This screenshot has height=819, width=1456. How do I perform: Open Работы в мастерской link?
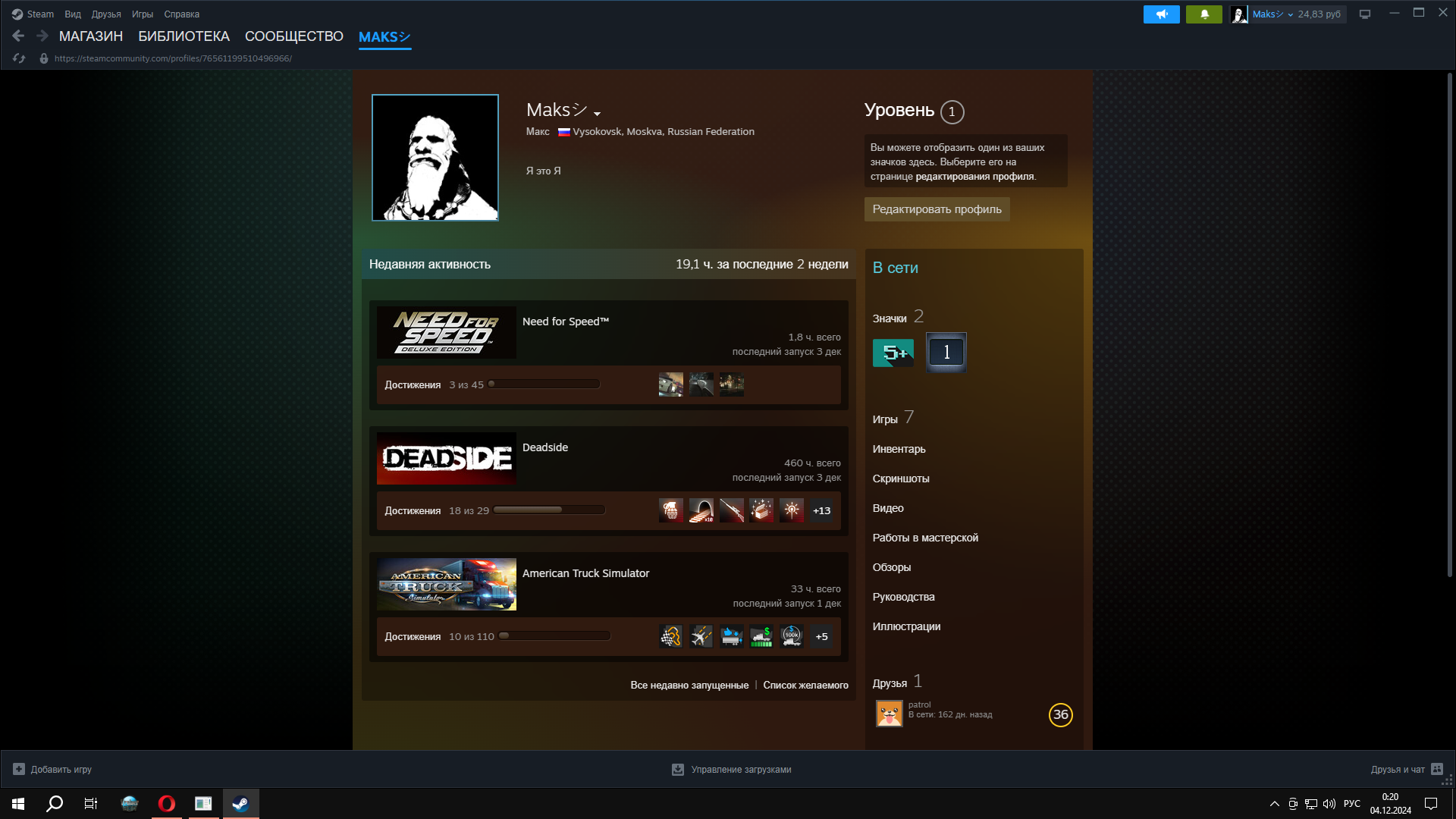point(925,538)
